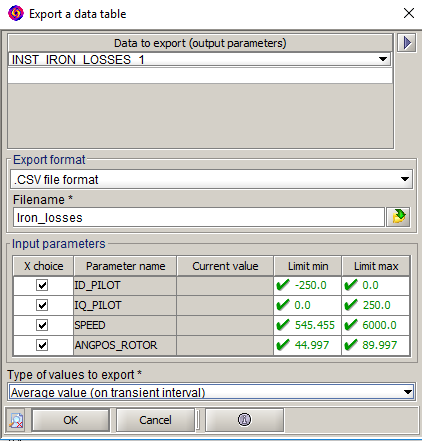Click green checkmark beside 6000.0 limit max
The image size is (422, 441).
[351, 325]
